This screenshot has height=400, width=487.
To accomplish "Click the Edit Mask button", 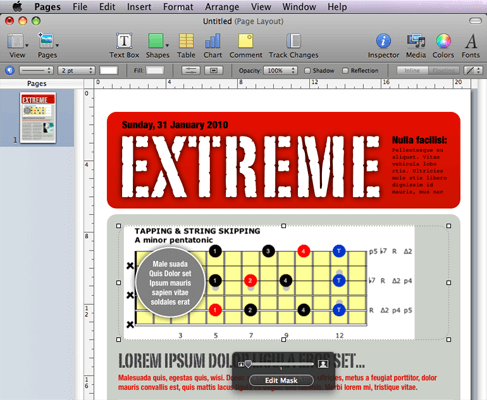I will click(281, 380).
